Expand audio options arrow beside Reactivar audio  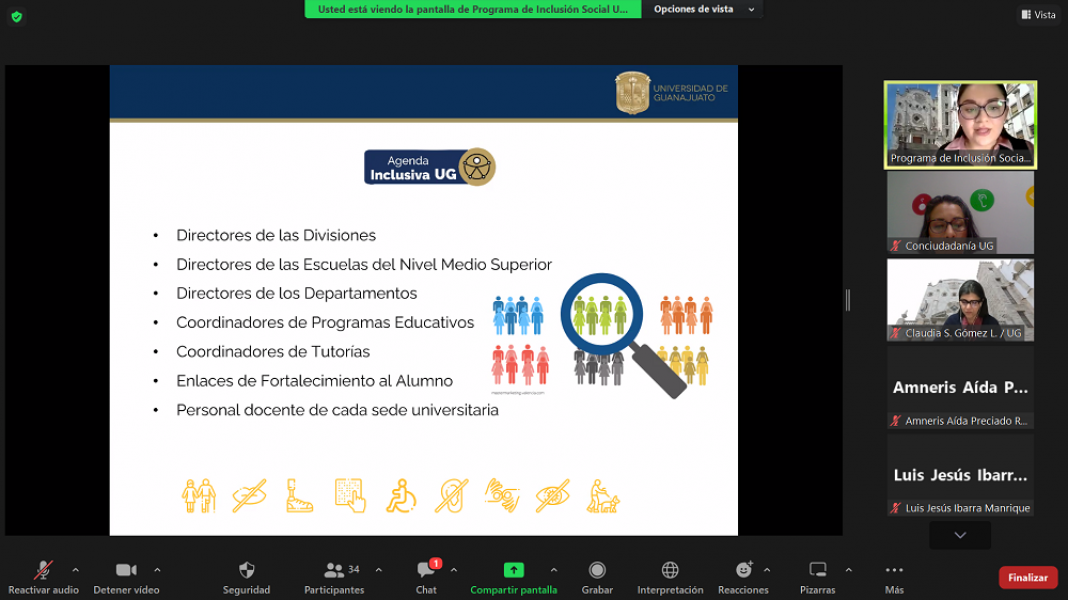(x=75, y=570)
